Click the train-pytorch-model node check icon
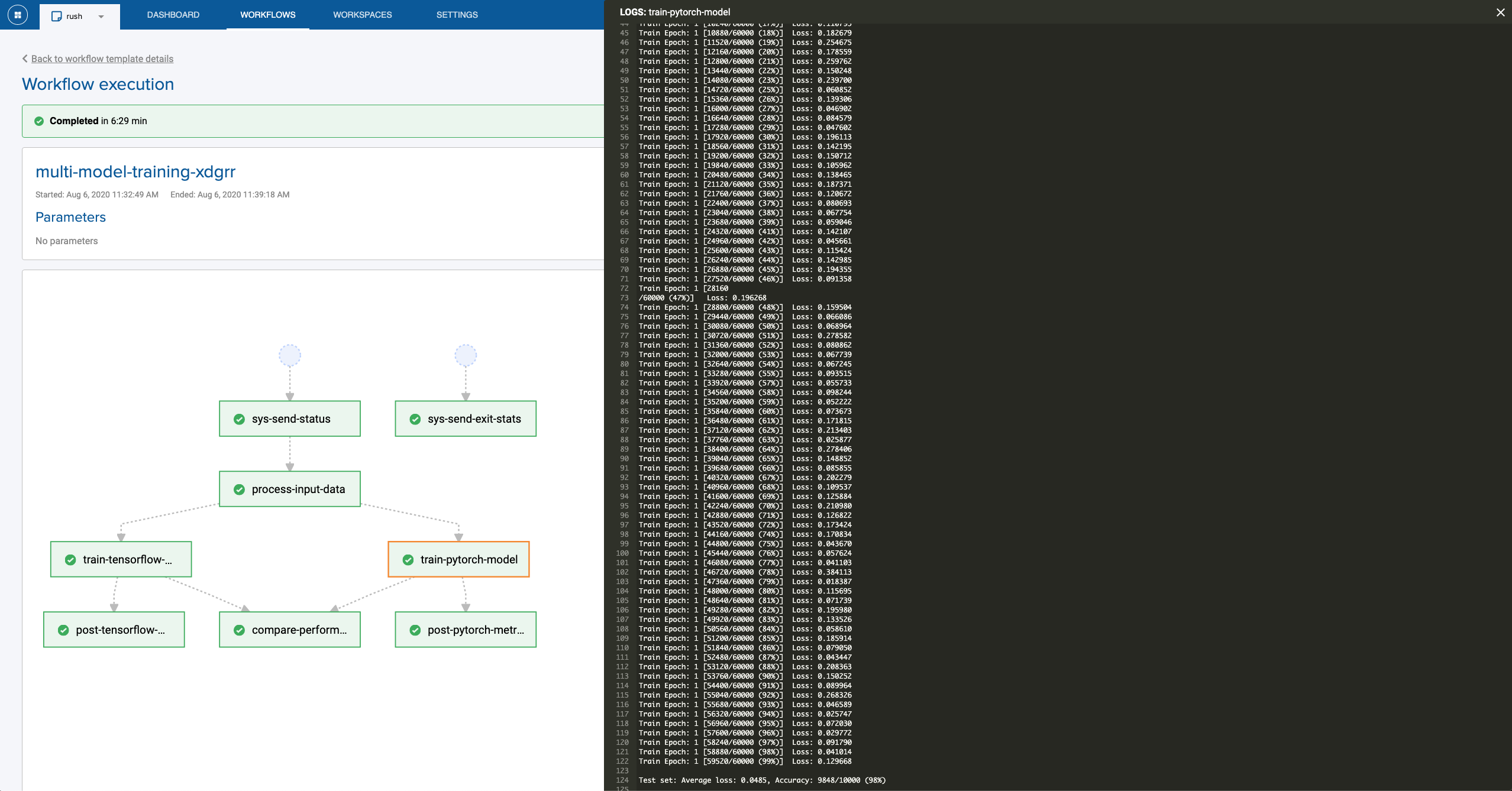Screen dimensions: 1512x791 [x=408, y=560]
